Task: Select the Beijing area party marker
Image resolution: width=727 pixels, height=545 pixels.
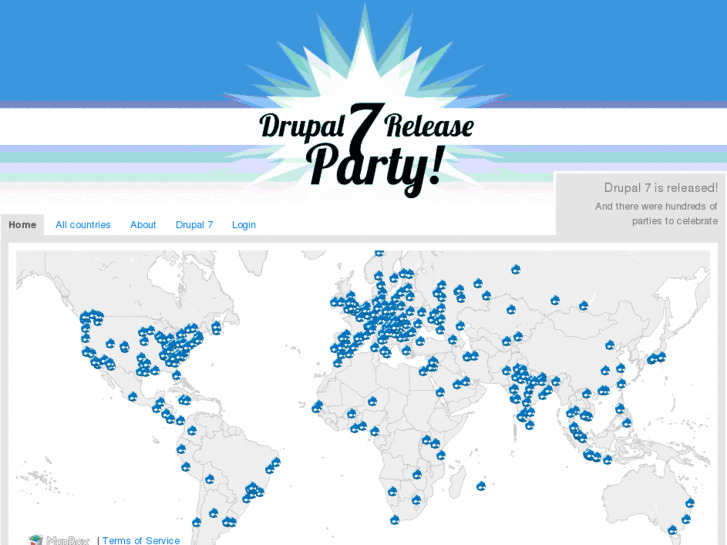Action: click(x=610, y=345)
